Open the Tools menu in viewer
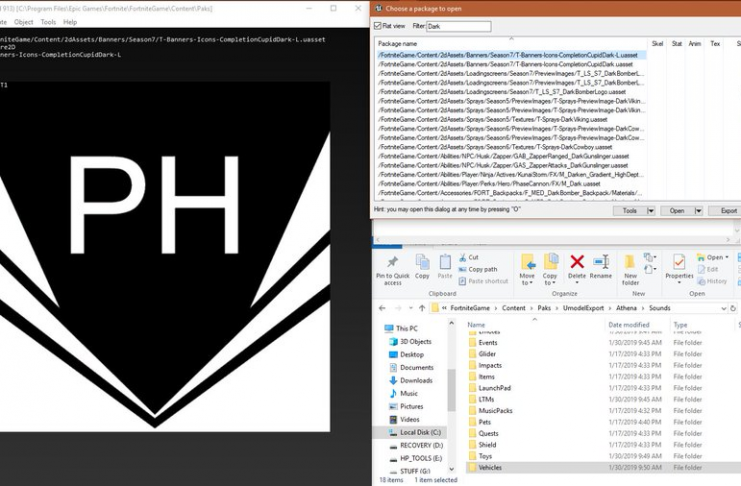 tap(48, 22)
